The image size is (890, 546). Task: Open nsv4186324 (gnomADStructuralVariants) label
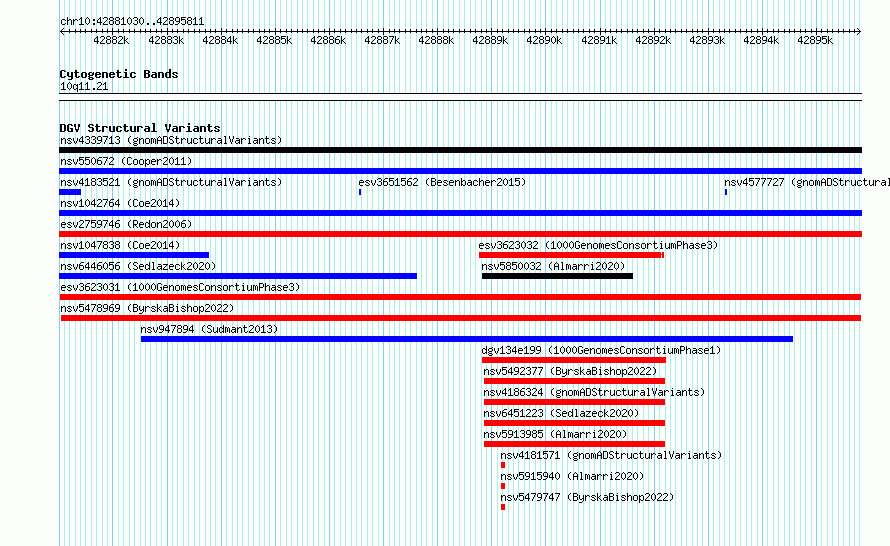(x=594, y=392)
